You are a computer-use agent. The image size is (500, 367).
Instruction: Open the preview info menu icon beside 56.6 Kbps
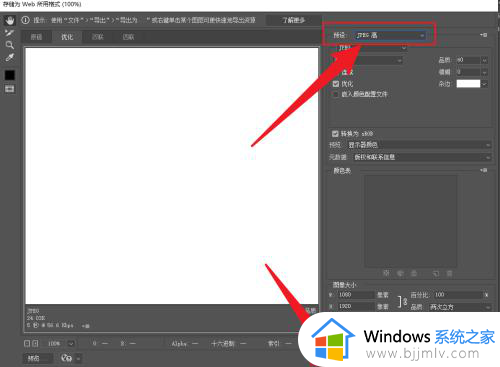(x=86, y=326)
